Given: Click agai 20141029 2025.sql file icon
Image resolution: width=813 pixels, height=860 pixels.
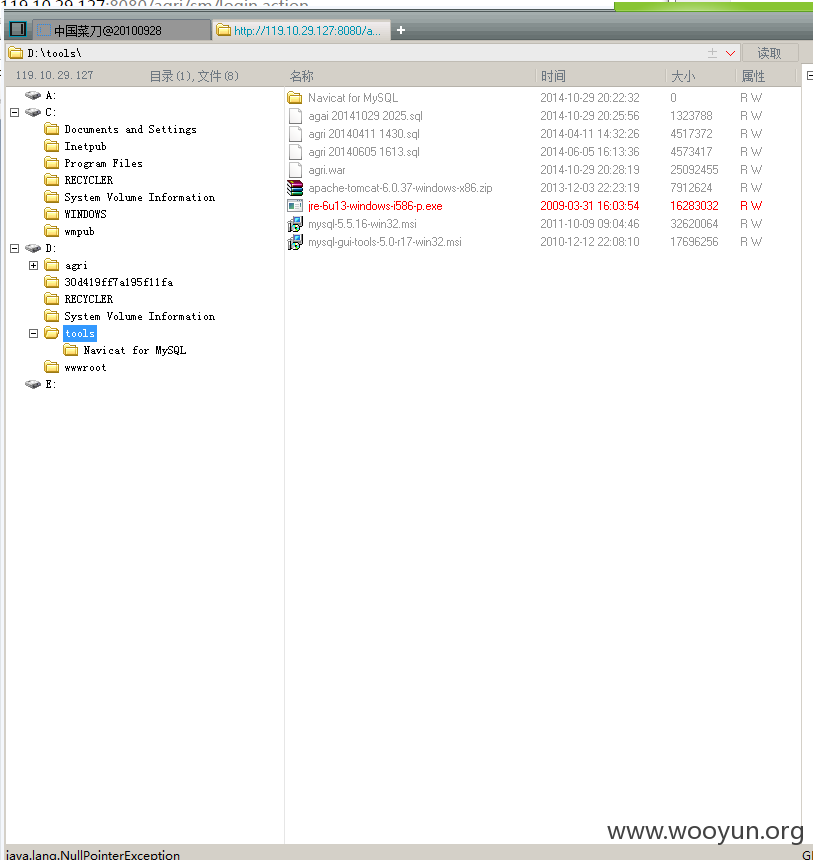Looking at the screenshot, I should click(295, 116).
